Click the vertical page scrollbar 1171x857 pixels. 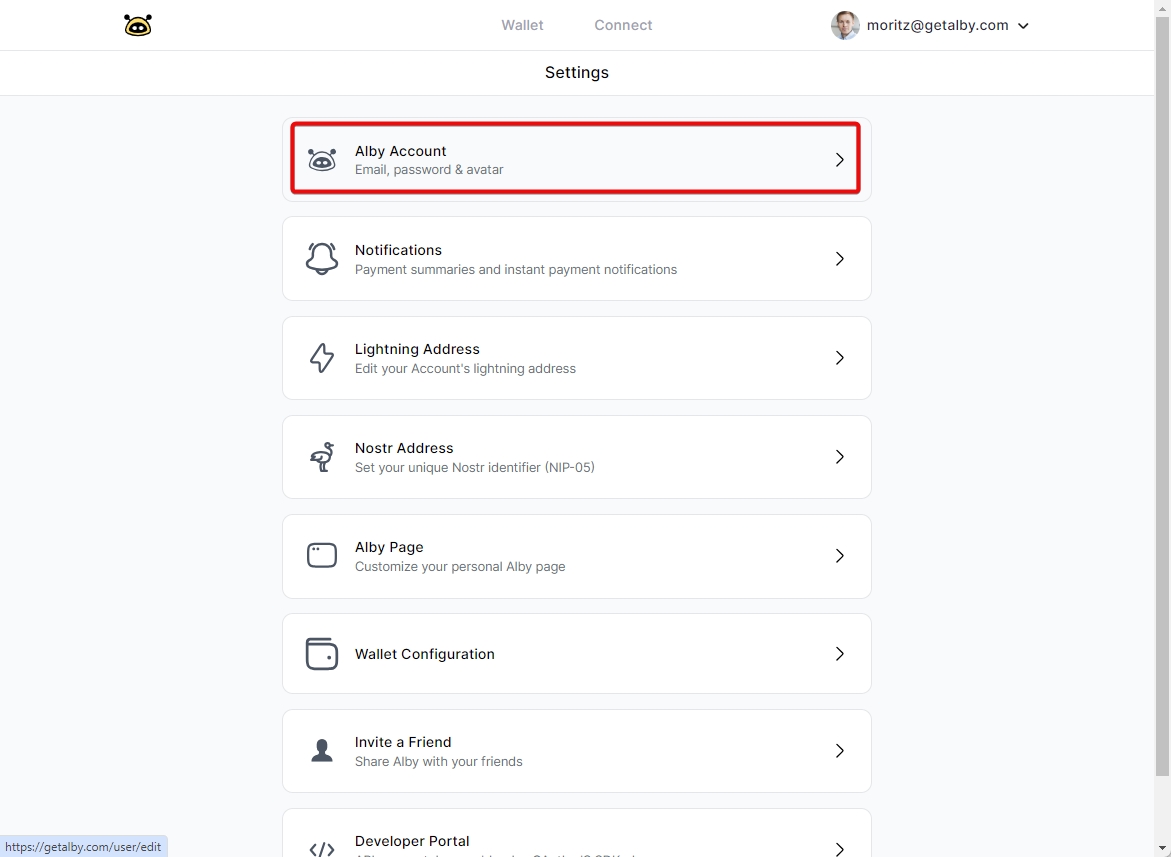click(x=1162, y=400)
